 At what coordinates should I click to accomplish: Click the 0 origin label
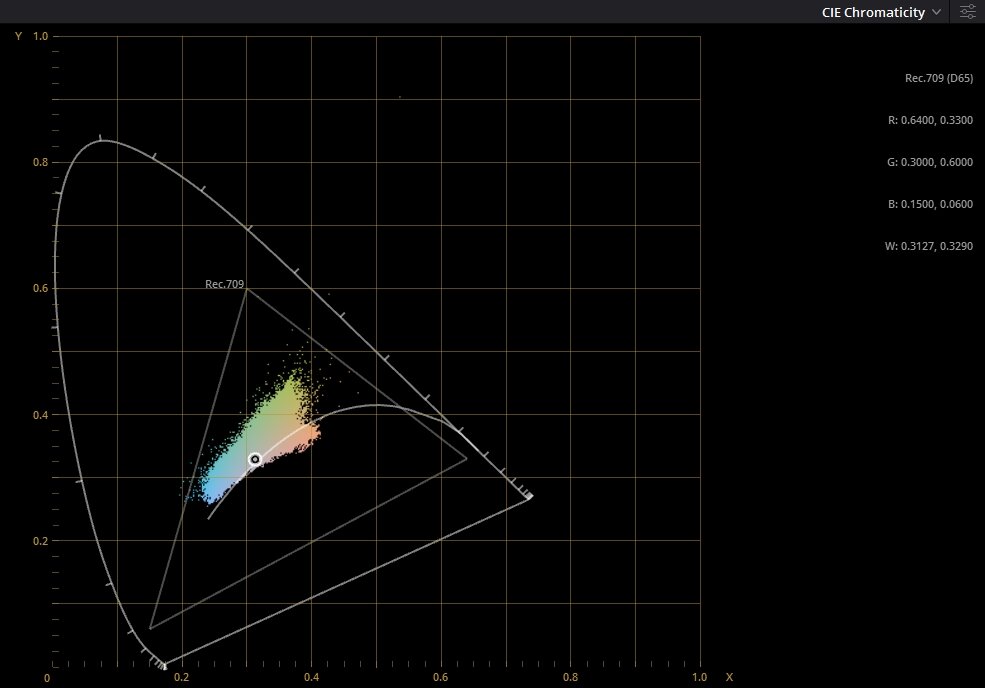(47, 679)
